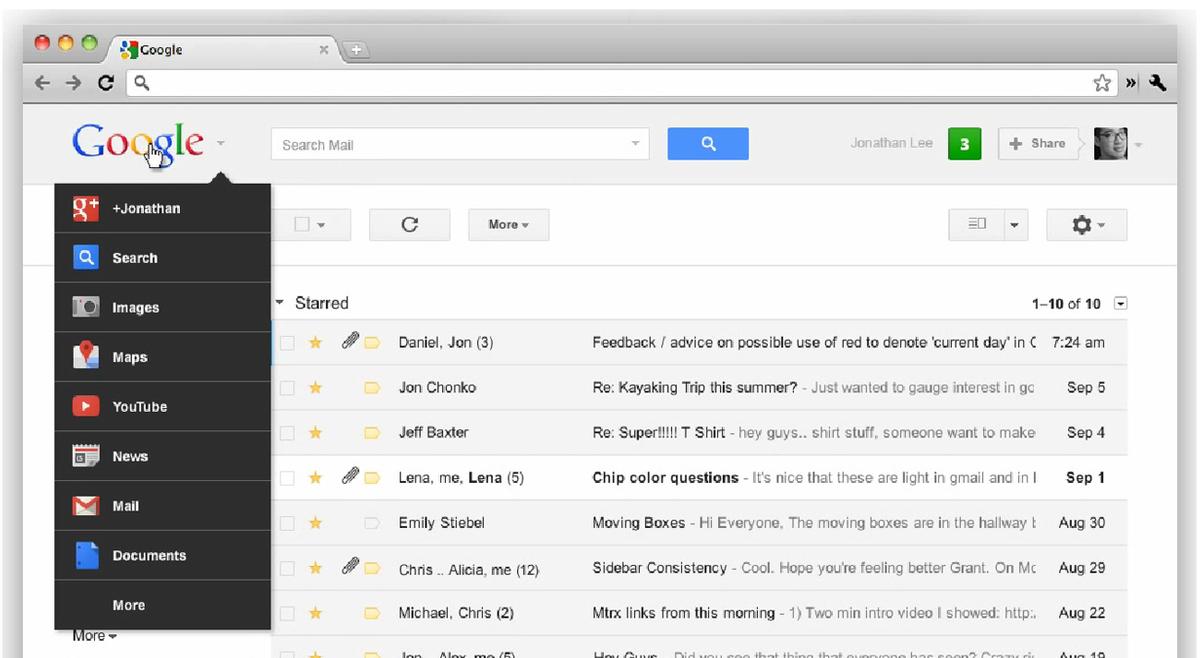Open a new browser tab
Screen dimensions: 1200x658
click(356, 50)
